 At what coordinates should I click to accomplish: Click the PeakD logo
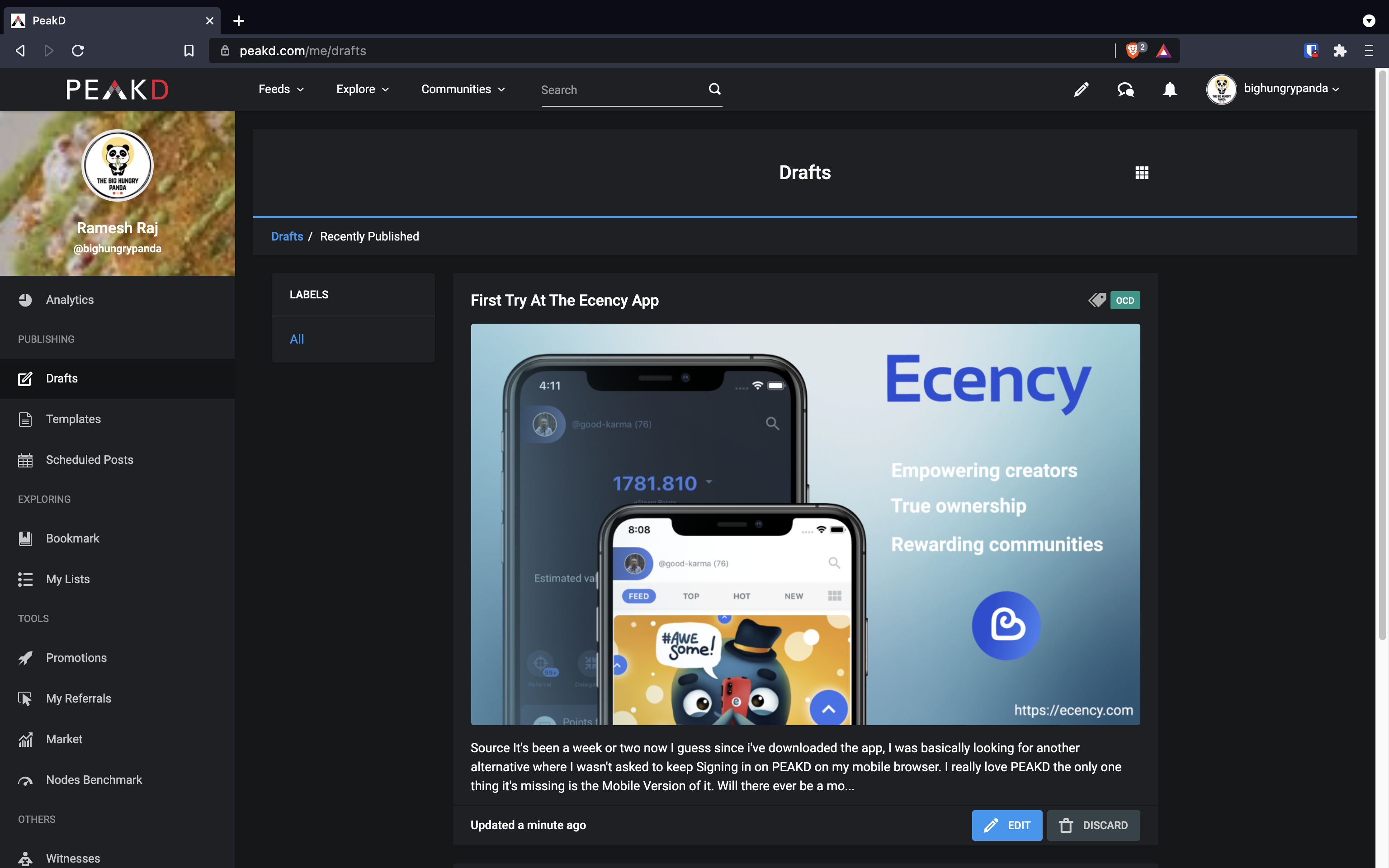(x=117, y=90)
